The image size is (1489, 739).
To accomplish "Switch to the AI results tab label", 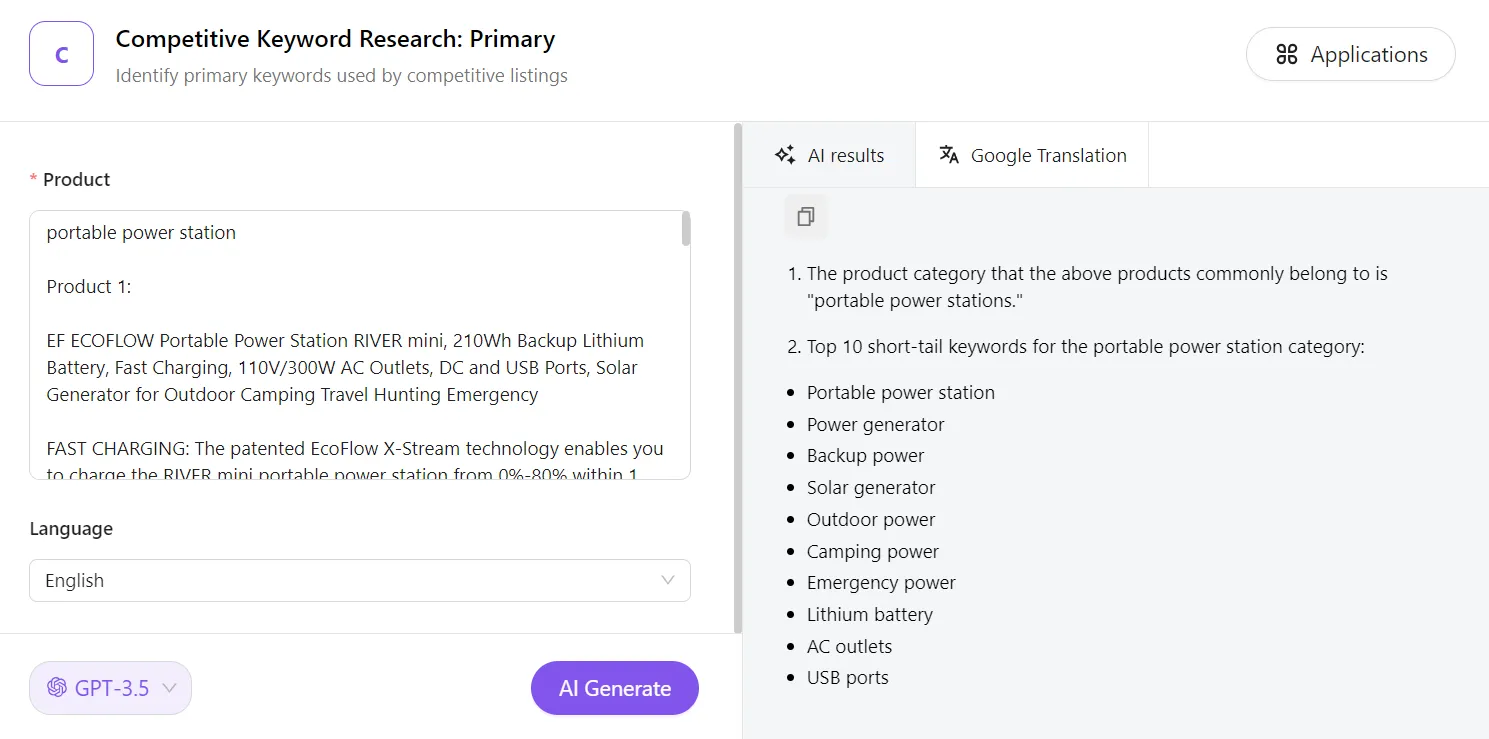I will coord(846,155).
